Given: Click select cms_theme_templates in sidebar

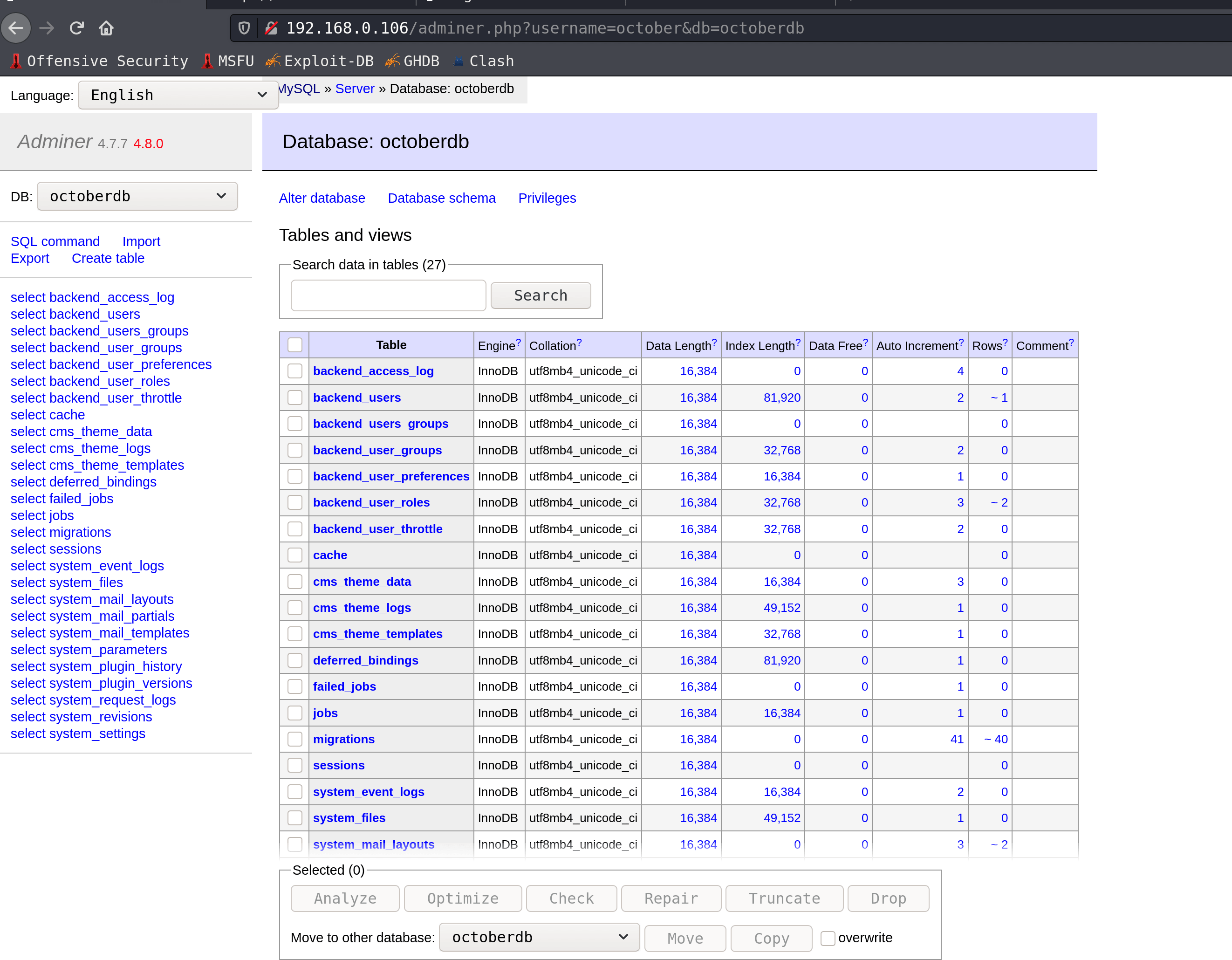Looking at the screenshot, I should pyautogui.click(x=97, y=465).
